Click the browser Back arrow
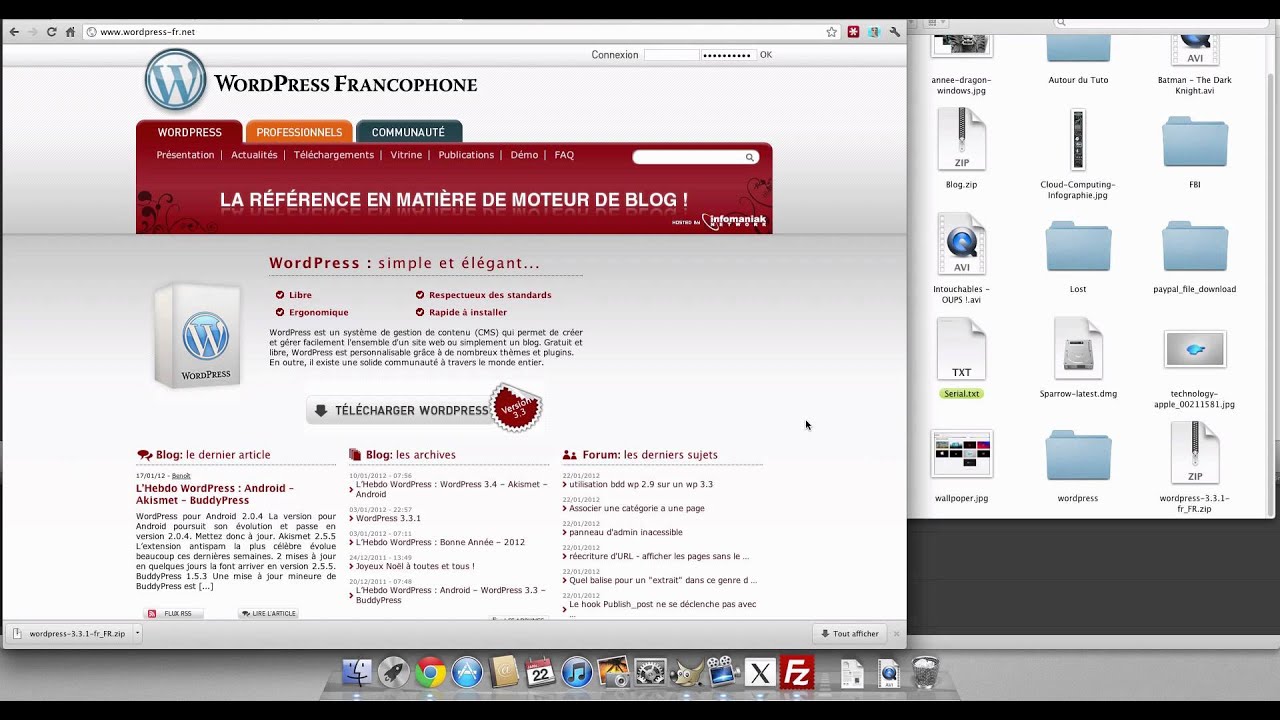 (14, 32)
